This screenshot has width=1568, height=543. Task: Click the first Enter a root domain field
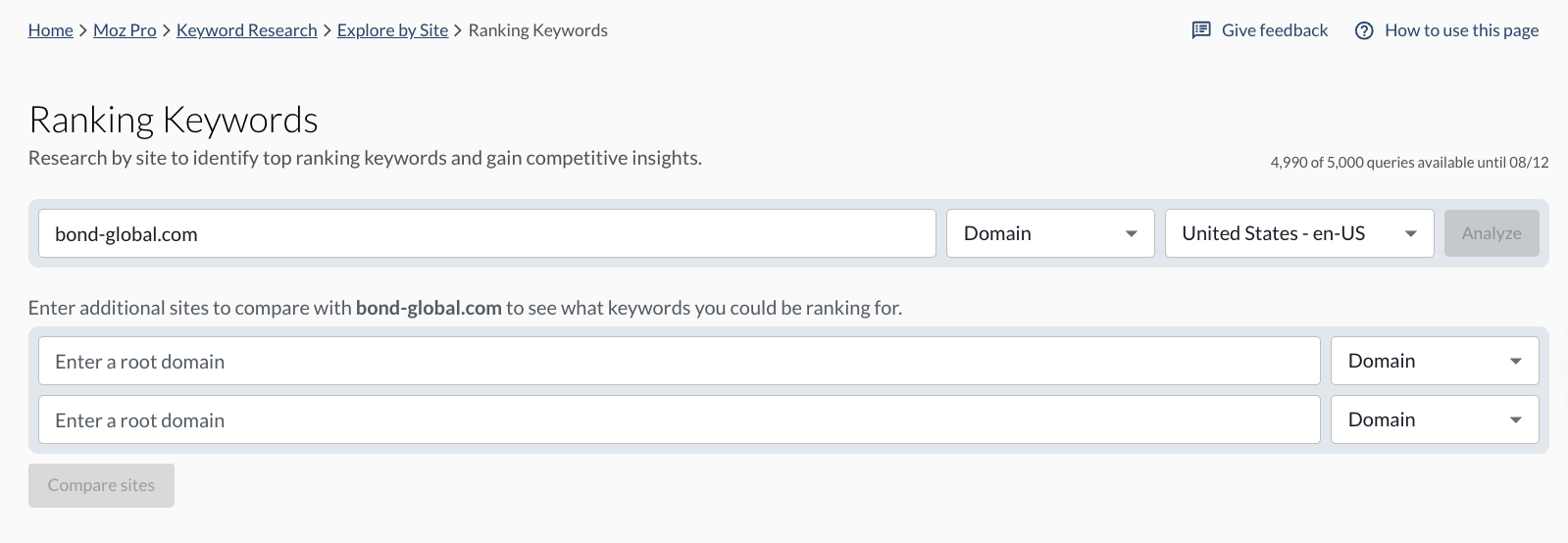[x=679, y=362]
